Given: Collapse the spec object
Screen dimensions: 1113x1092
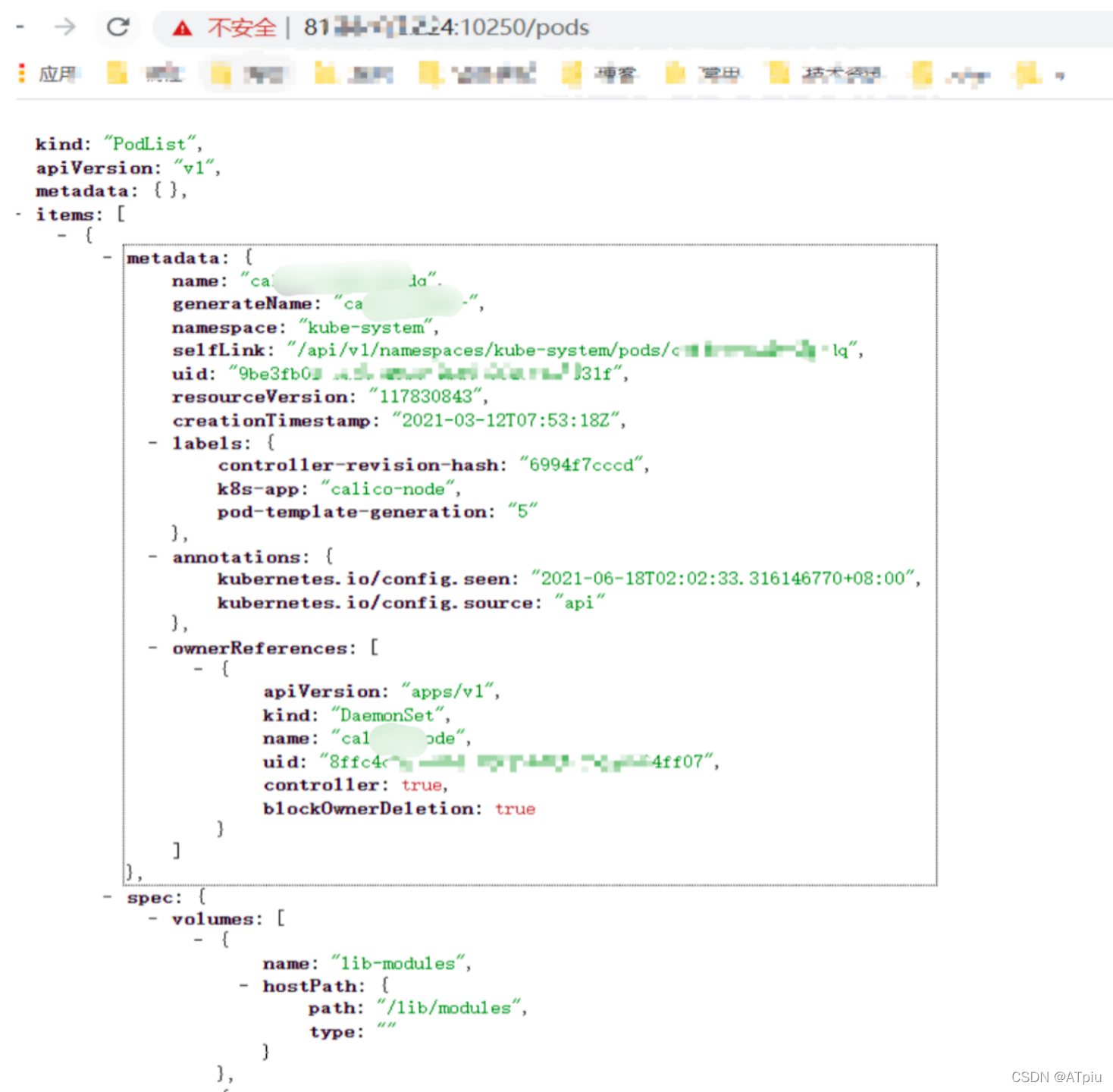Looking at the screenshot, I should coord(108,897).
